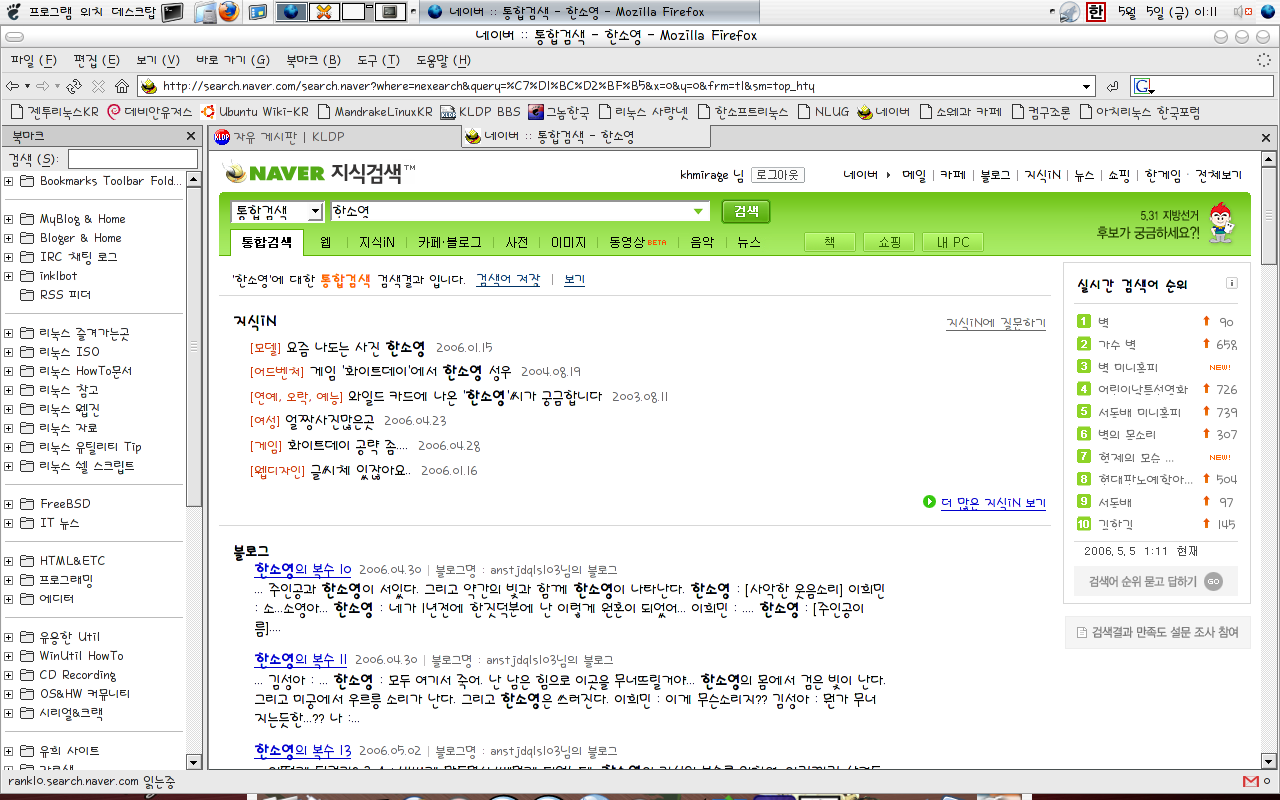
Task: Launch terminal from top panel
Action: (x=172, y=12)
